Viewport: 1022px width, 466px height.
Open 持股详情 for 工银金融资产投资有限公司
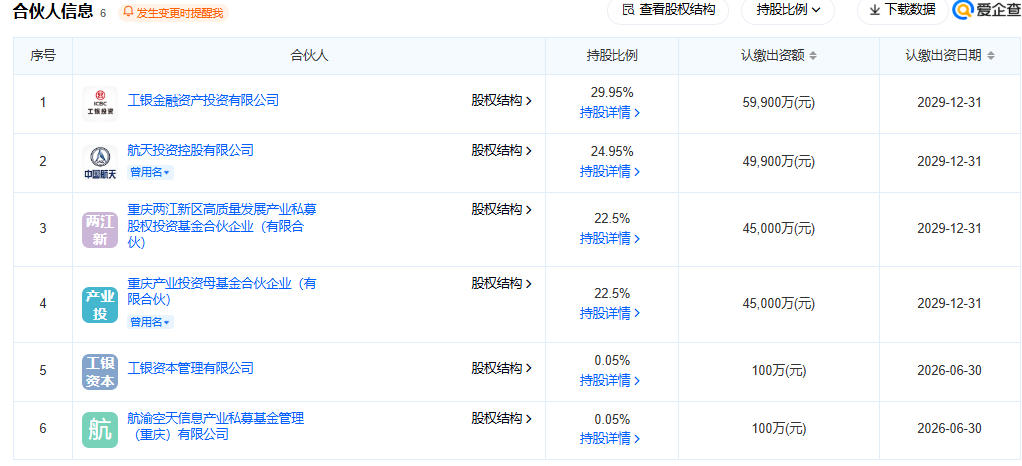[610, 113]
